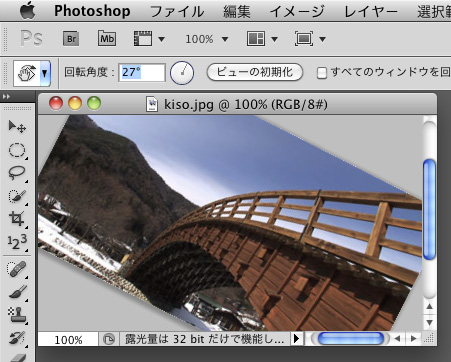Select the Spot Healing Brush tool
The width and height of the screenshot is (451, 362).
[x=17, y=269]
